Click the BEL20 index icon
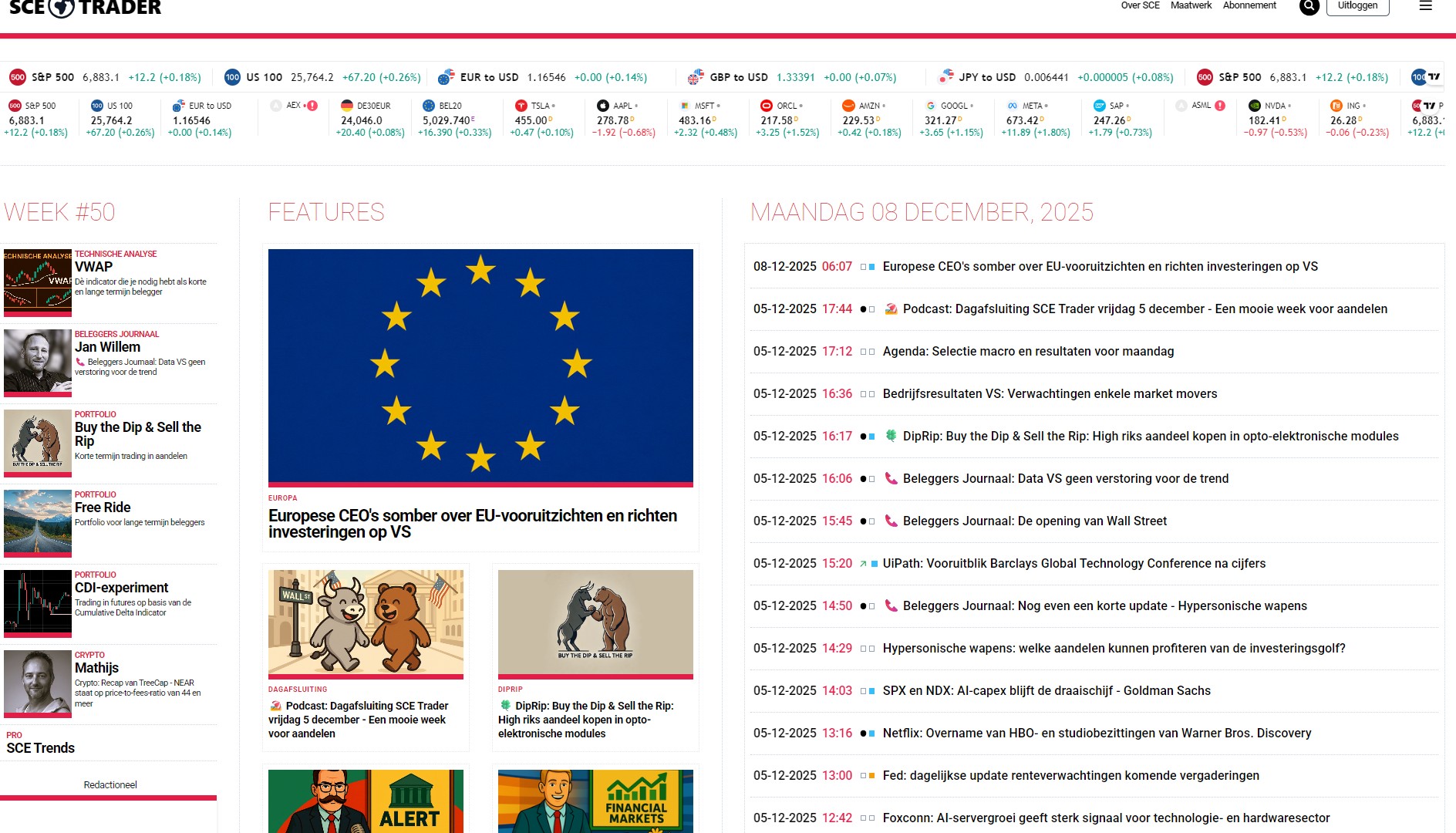 pos(429,106)
